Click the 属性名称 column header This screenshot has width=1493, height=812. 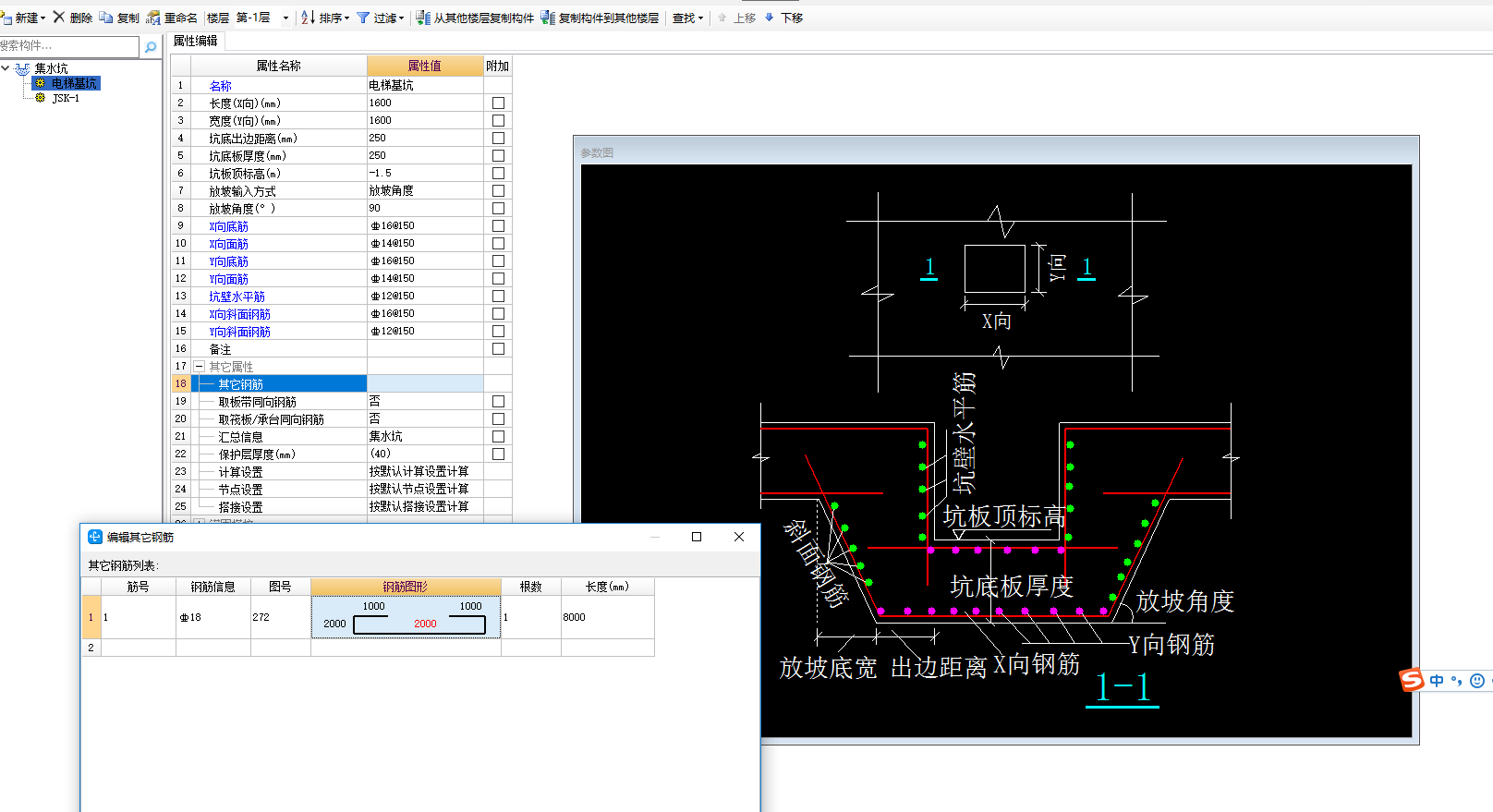click(279, 66)
